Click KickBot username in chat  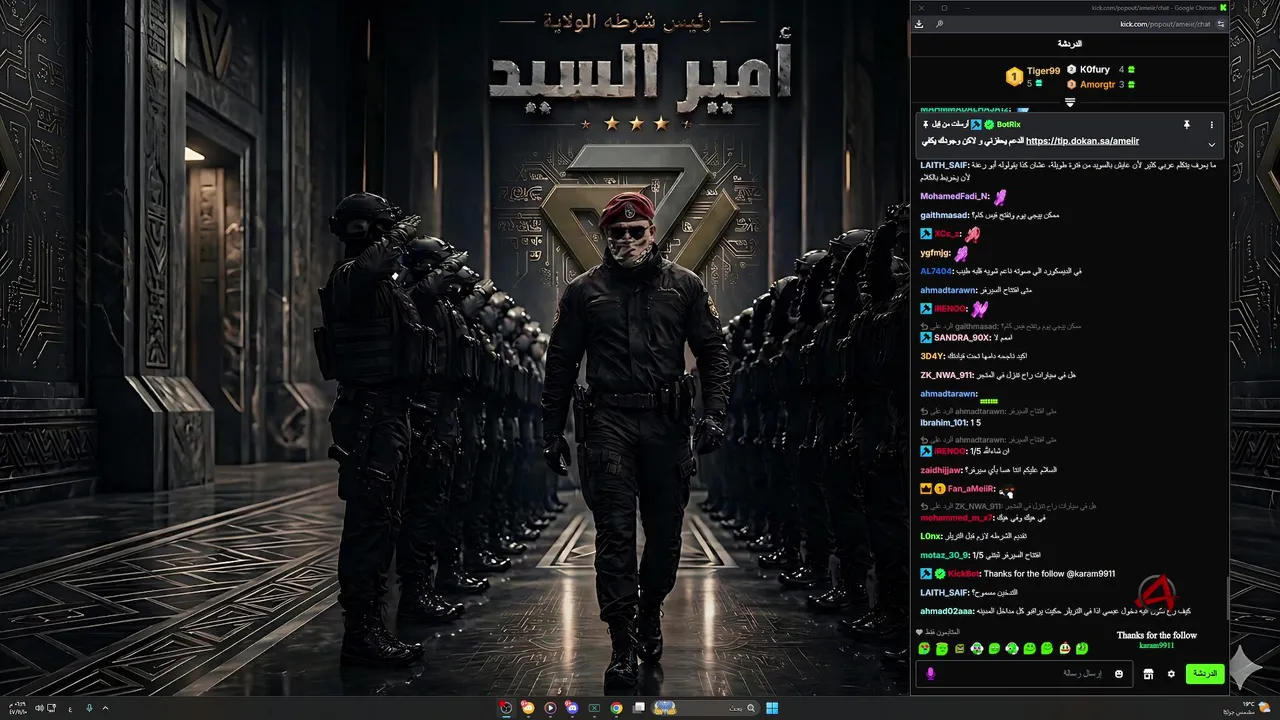coord(962,574)
